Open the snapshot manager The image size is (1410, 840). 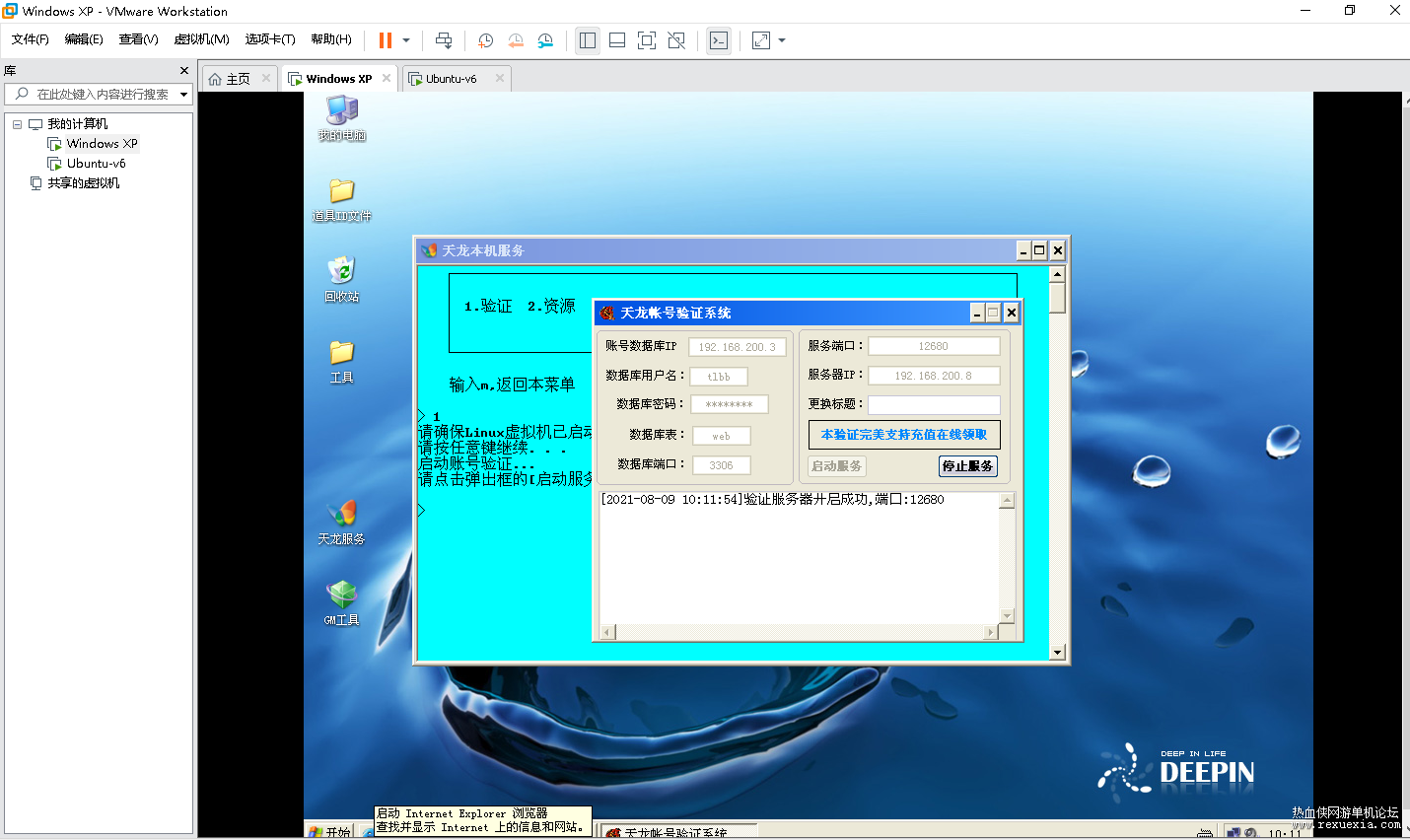click(x=545, y=40)
